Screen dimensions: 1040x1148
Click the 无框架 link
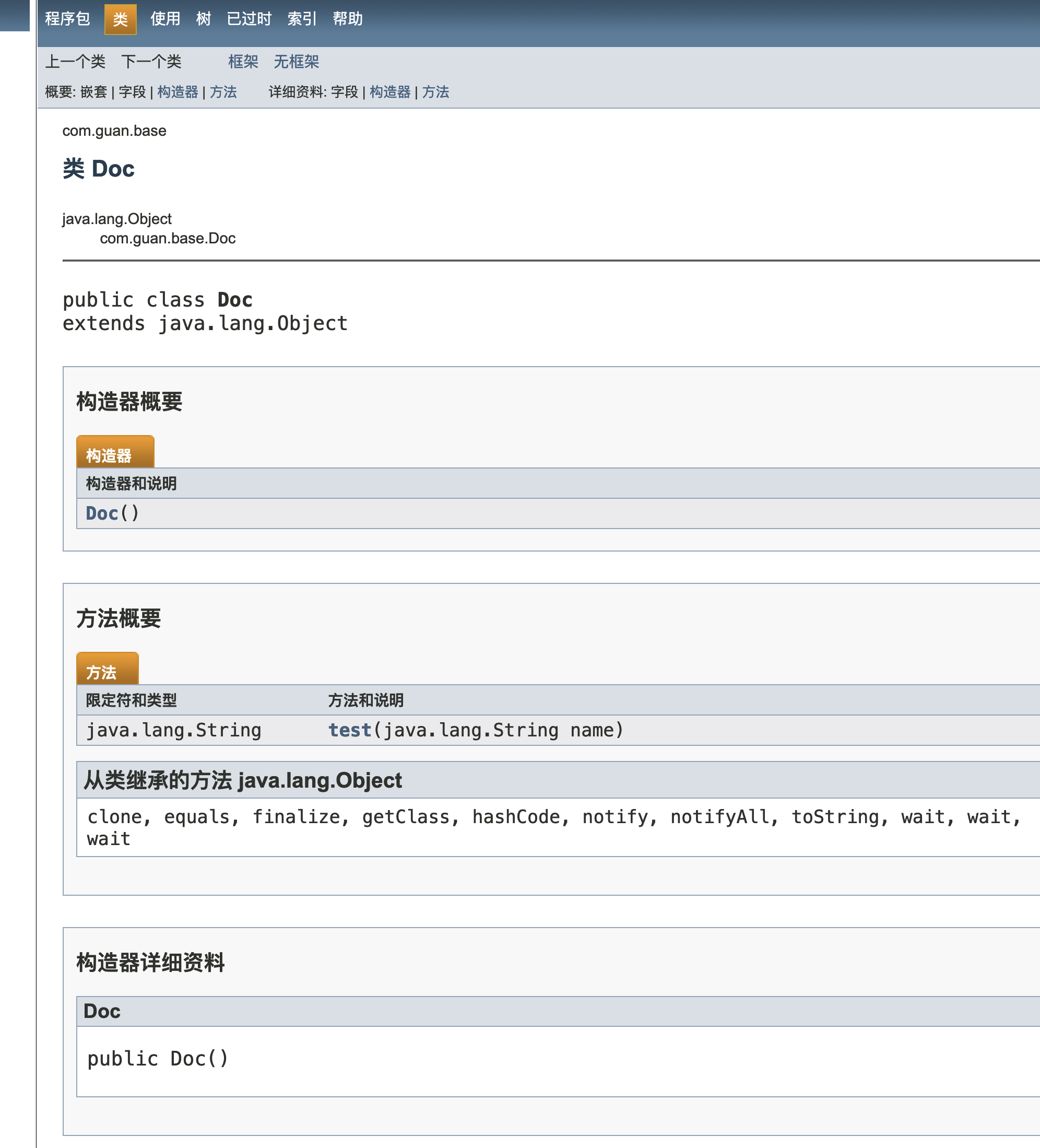coord(296,62)
